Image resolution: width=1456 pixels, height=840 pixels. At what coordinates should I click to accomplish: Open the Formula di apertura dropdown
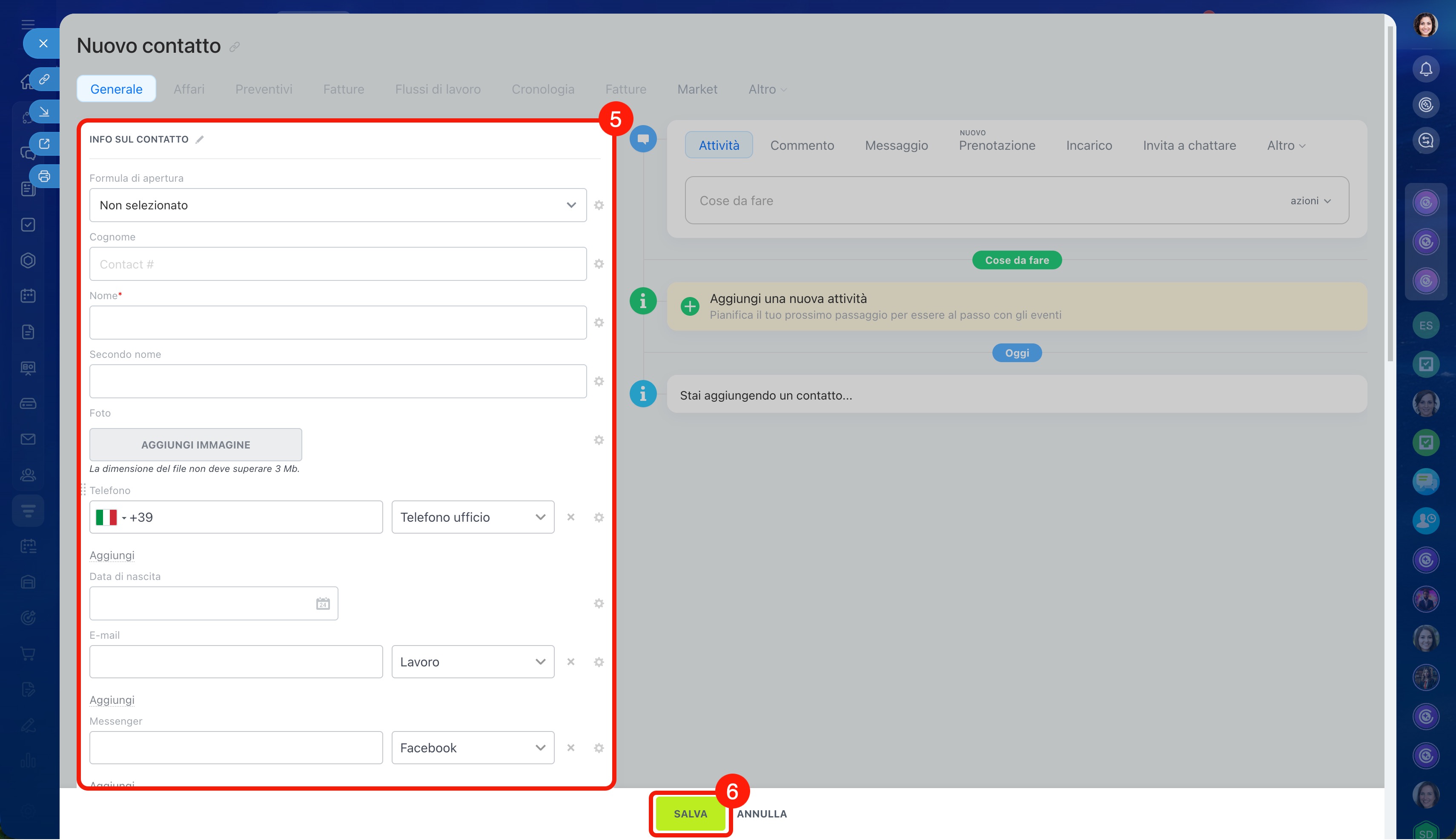(x=338, y=206)
